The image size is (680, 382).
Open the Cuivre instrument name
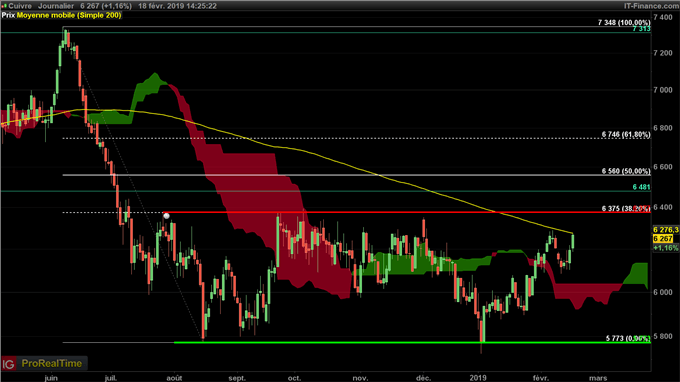pos(20,6)
